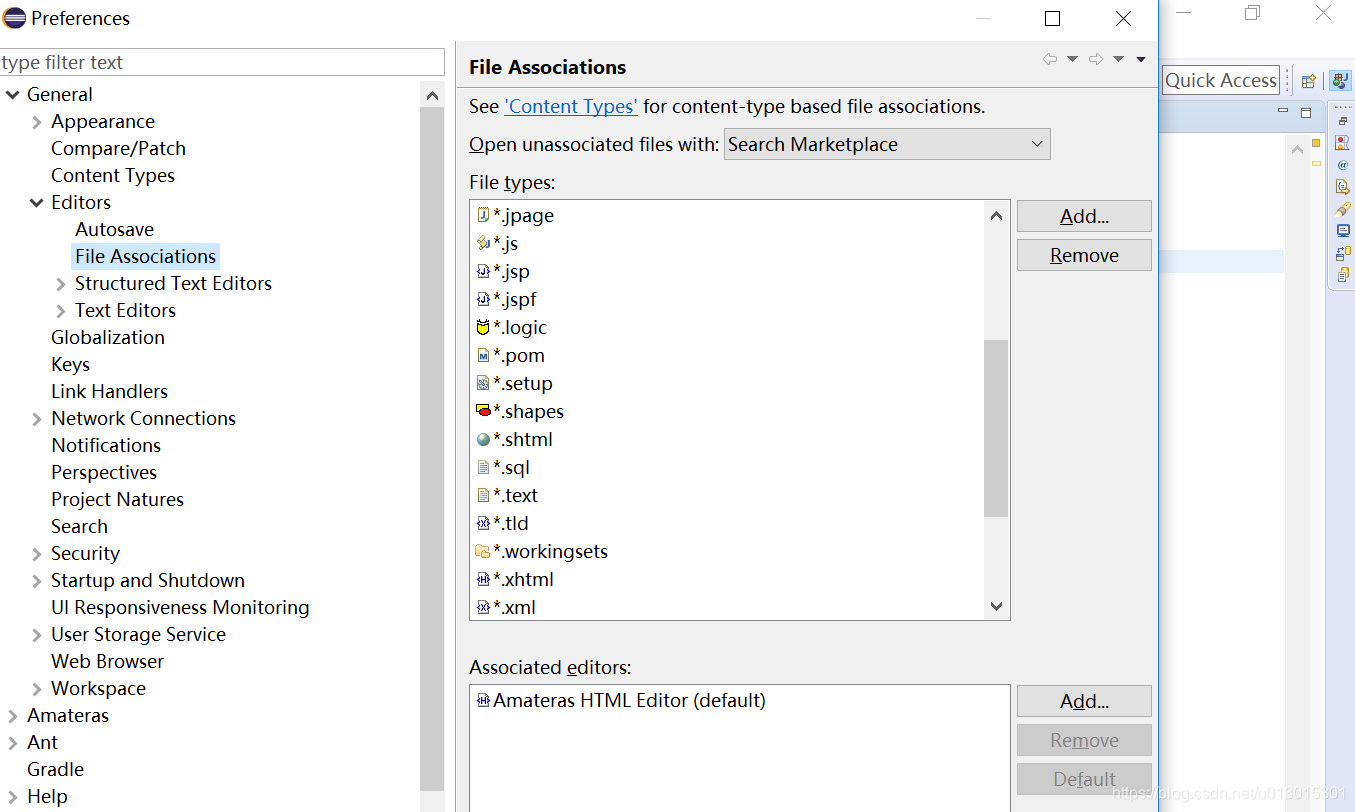Select the *.jpage file type icon
This screenshot has height=812, width=1355.
coord(483,215)
